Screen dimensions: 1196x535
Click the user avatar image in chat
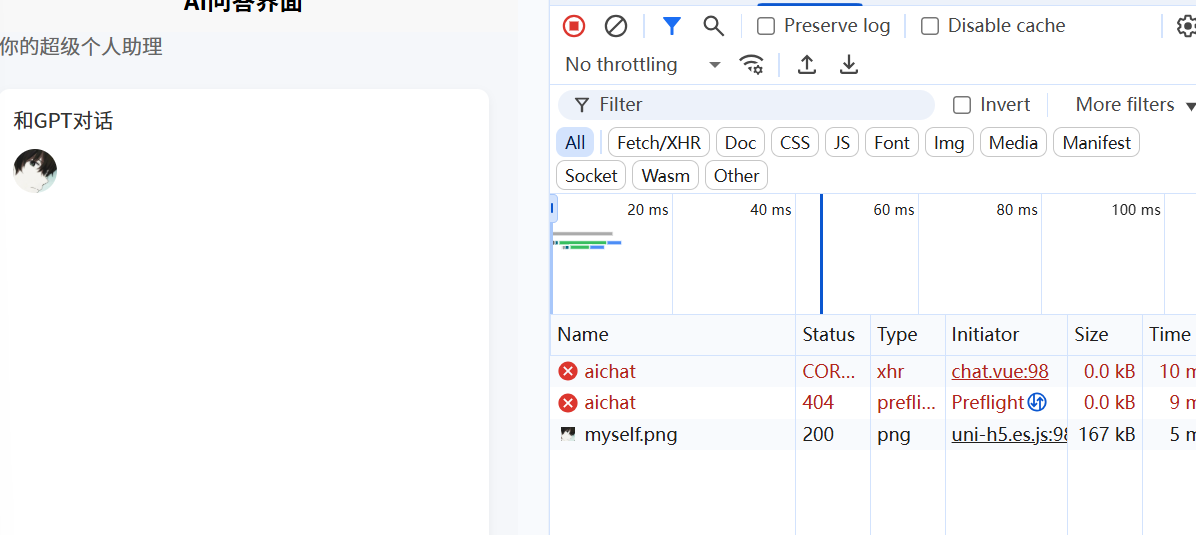coord(35,171)
